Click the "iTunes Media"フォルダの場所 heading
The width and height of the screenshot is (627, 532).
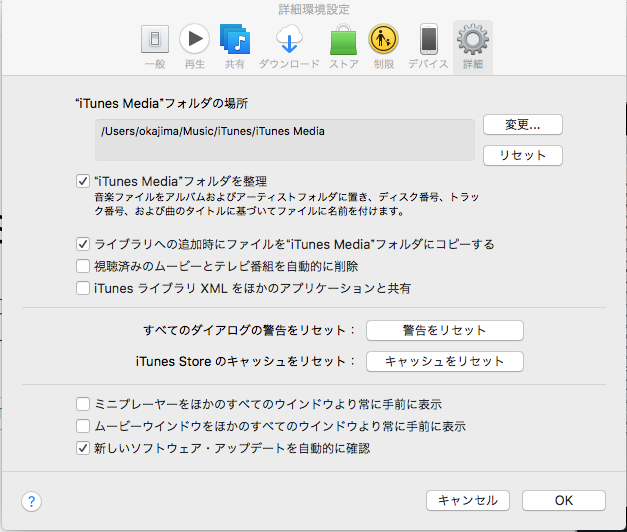pos(162,104)
